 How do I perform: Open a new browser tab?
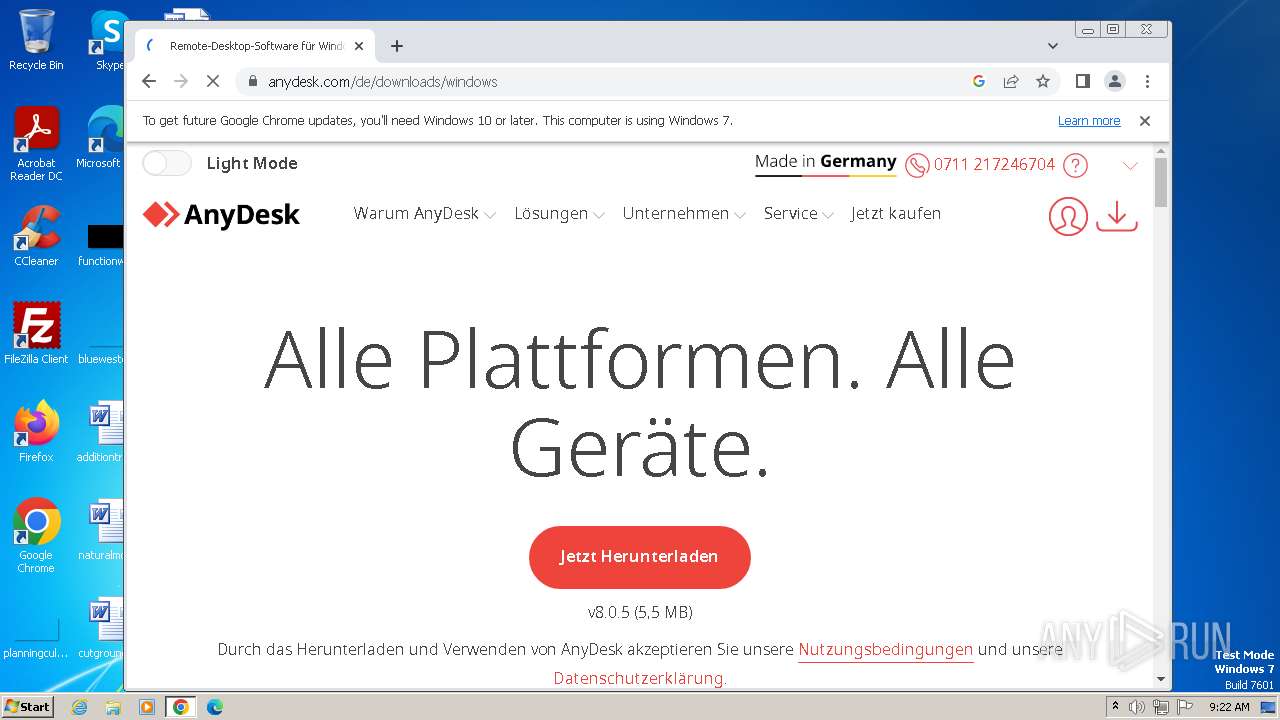point(397,46)
